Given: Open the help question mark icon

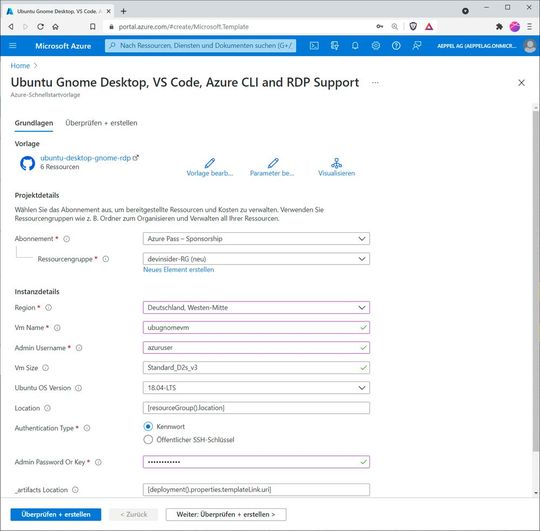Looking at the screenshot, I should 396,45.
